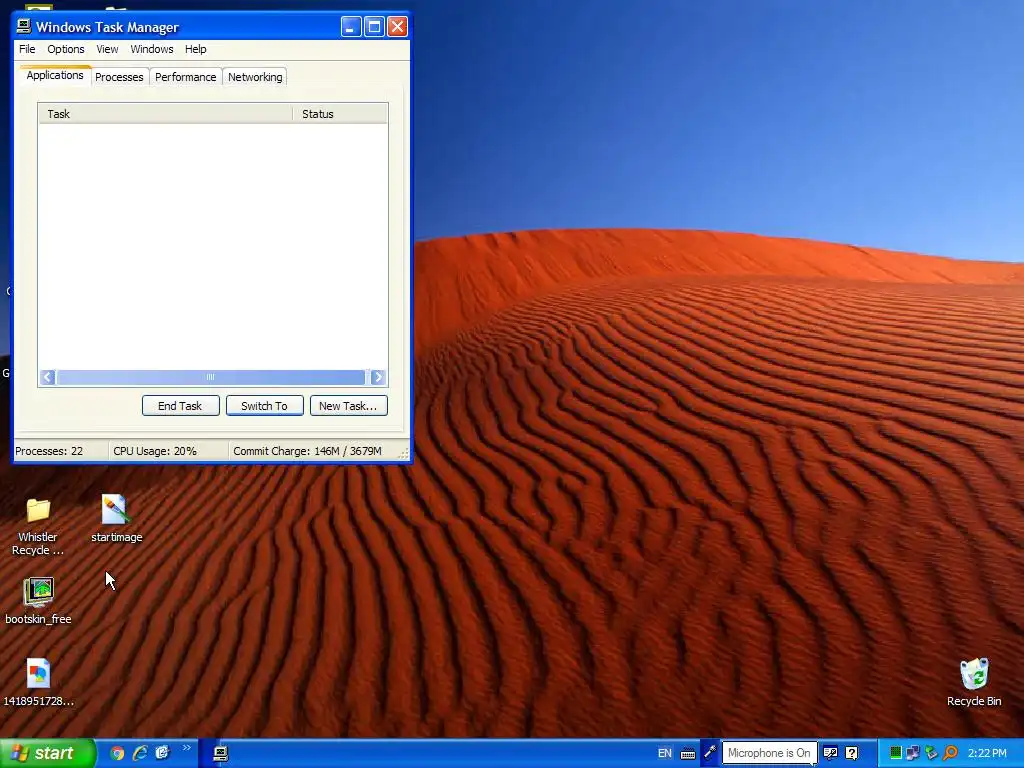This screenshot has width=1024, height=768.
Task: Click the 'Microphone is On' tooltip text
Action: pos(769,753)
